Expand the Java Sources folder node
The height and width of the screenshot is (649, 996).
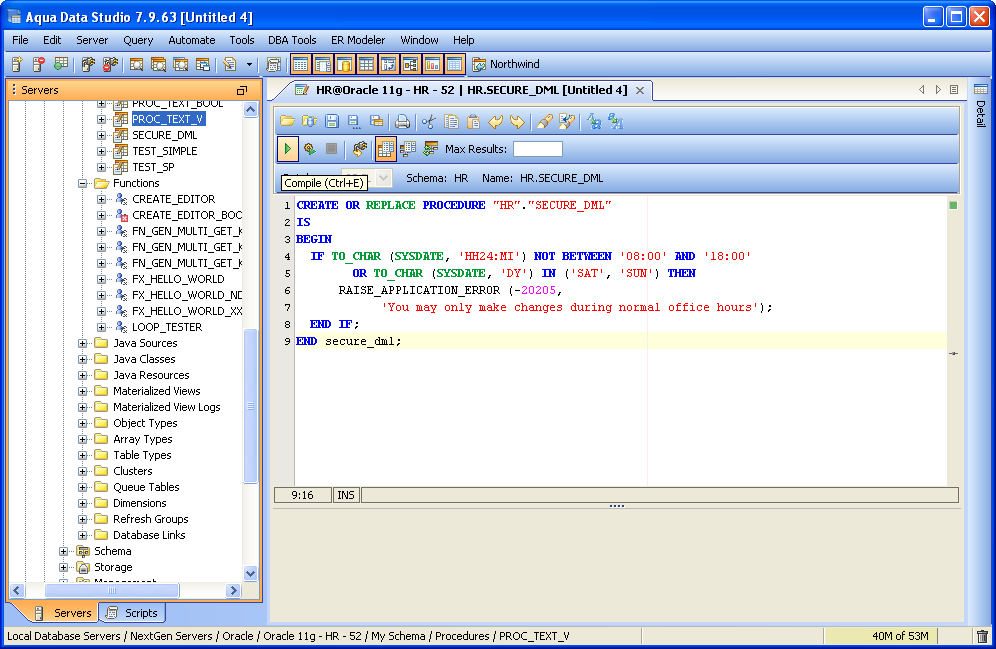tap(83, 343)
